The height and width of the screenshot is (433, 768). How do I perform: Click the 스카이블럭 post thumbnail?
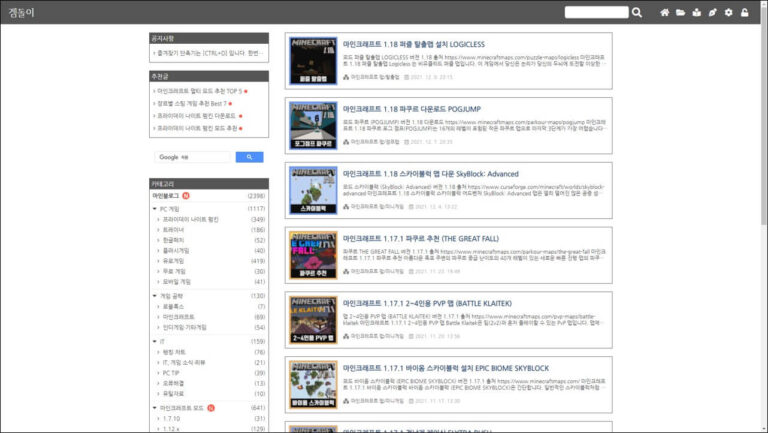pyautogui.click(x=313, y=190)
